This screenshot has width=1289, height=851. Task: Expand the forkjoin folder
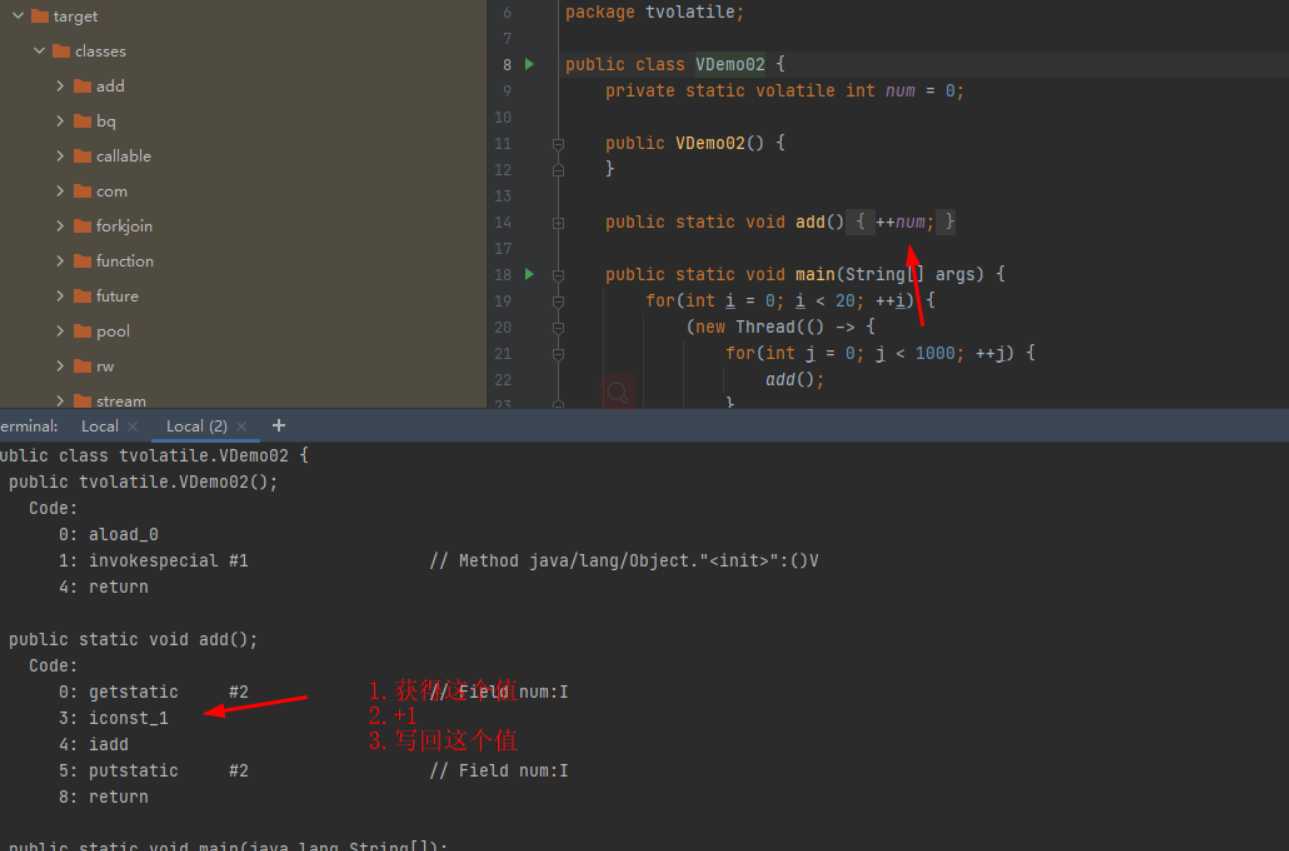click(60, 226)
